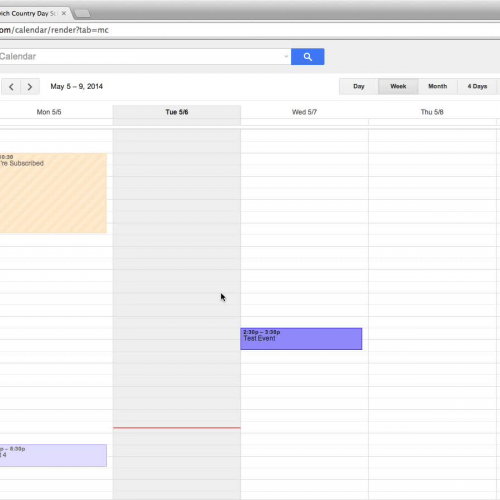This screenshot has height=500, width=500.
Task: Click the blue search magnifier button
Action: 307,57
